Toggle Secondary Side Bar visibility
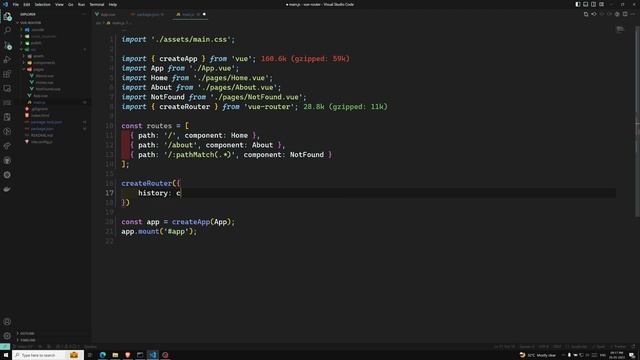 pyautogui.click(x=593, y=4)
